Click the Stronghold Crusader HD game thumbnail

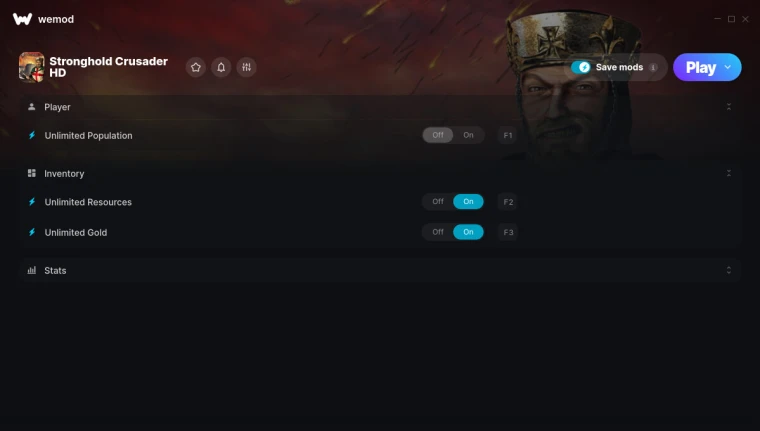click(32, 67)
